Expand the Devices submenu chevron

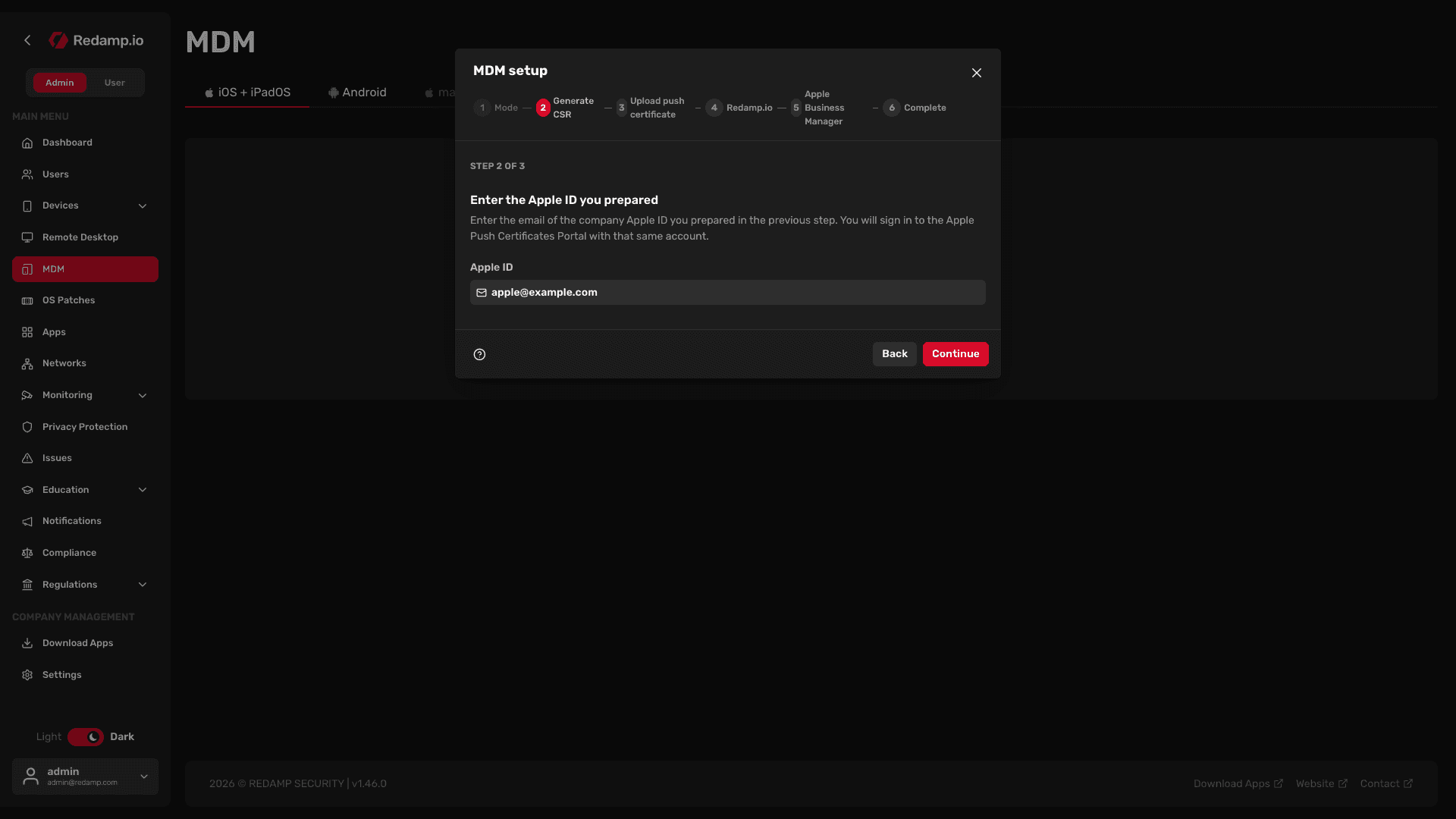(143, 206)
